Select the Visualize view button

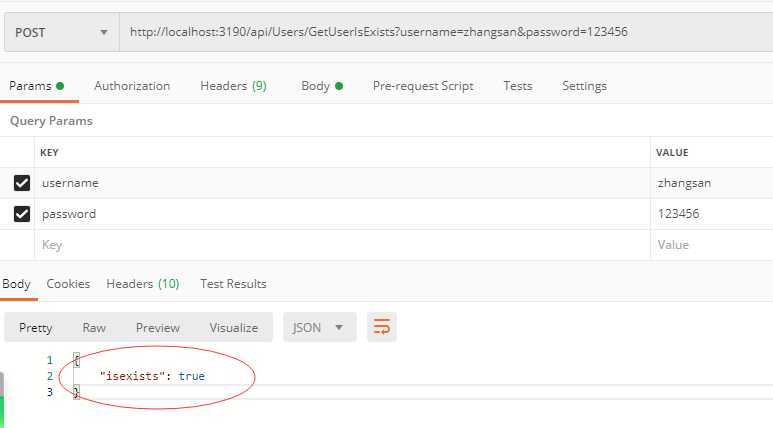pos(234,328)
